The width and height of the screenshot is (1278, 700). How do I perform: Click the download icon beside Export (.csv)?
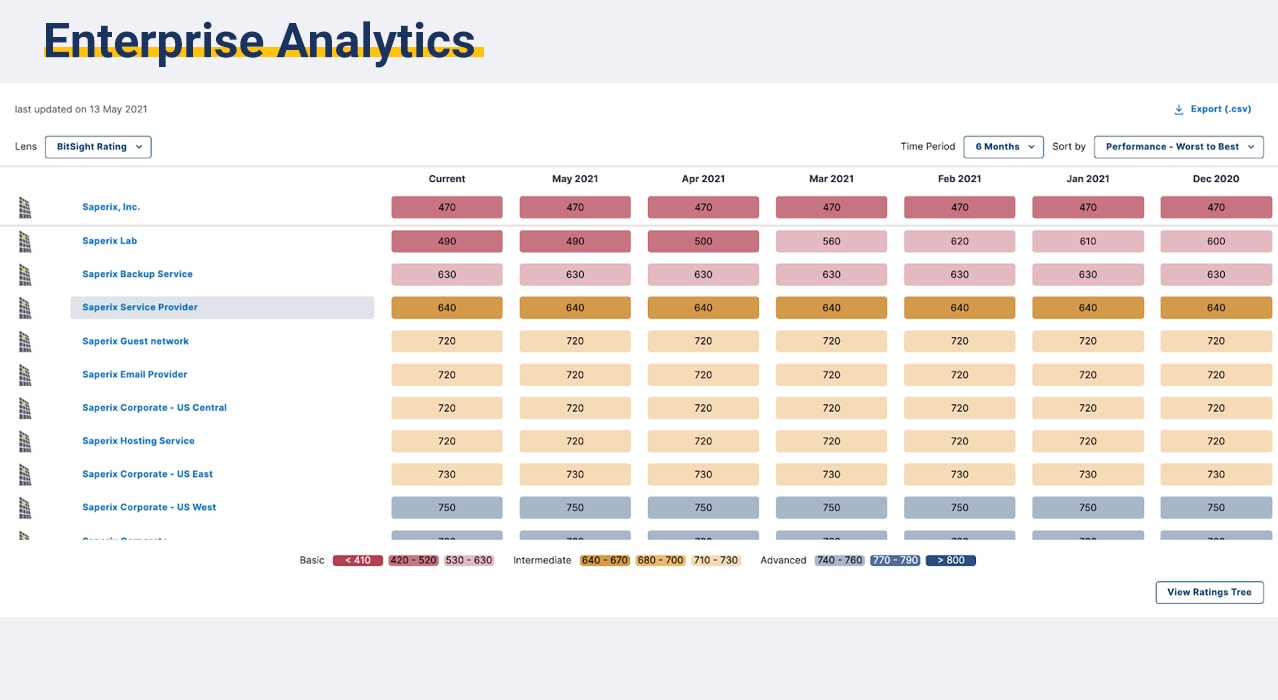pos(1179,109)
